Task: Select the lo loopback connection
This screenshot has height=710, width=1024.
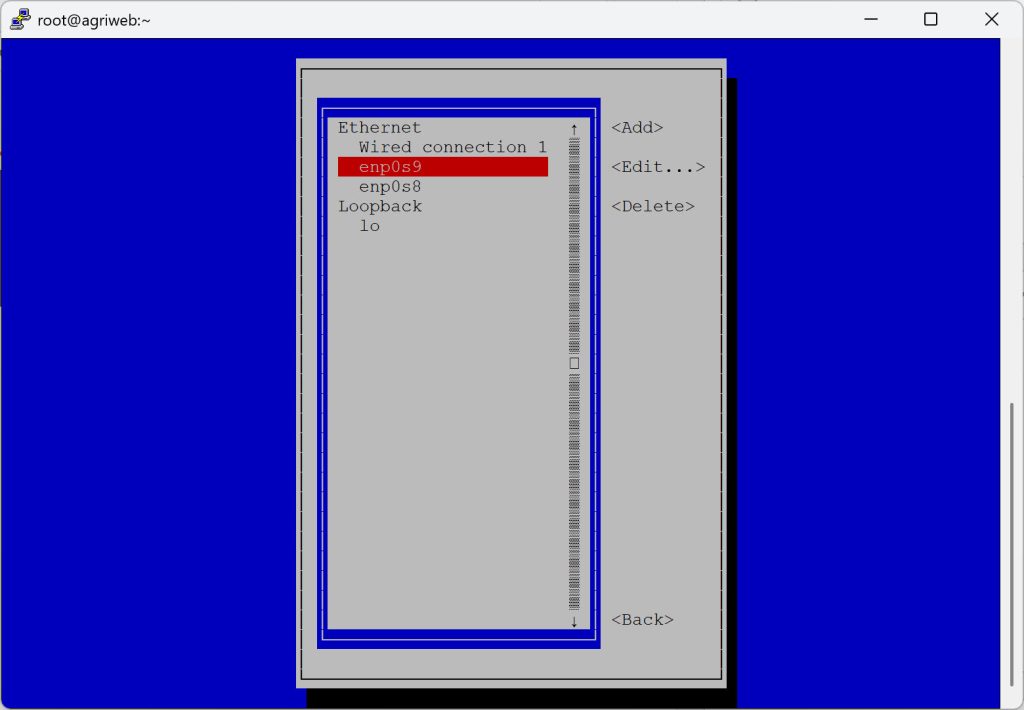Action: pyautogui.click(x=370, y=226)
